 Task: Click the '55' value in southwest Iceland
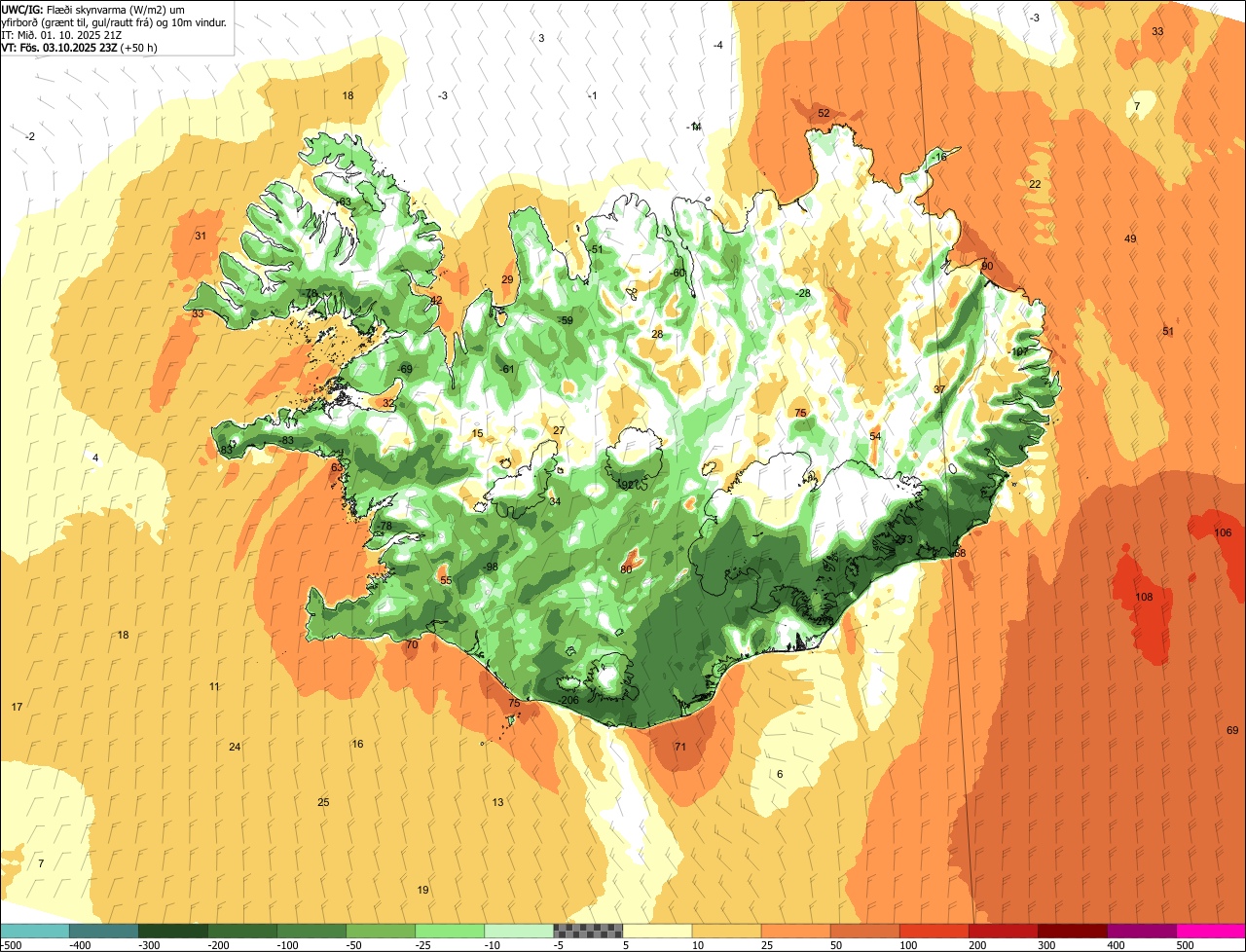pyautogui.click(x=446, y=580)
